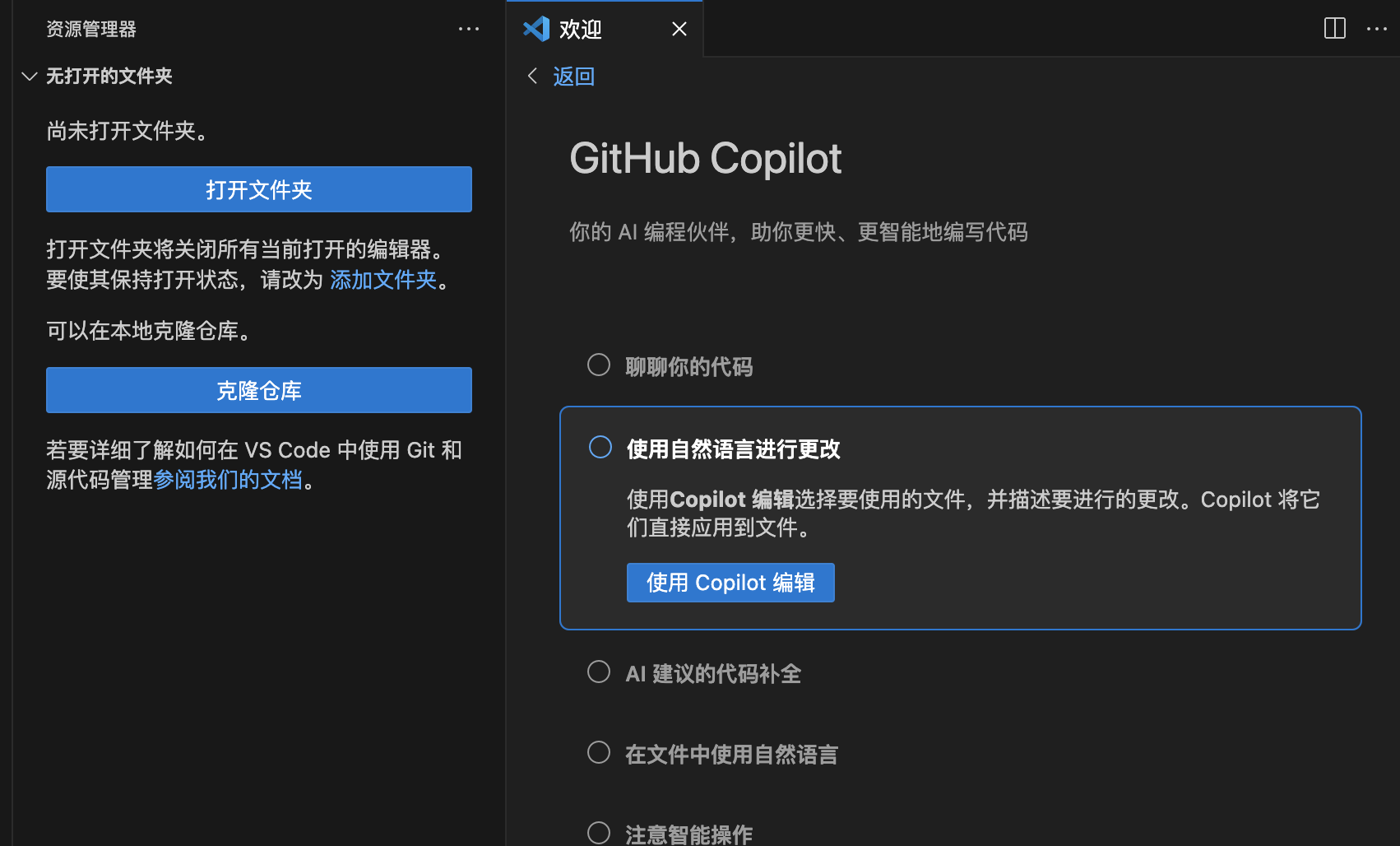Expand the 注意智能操作 step
Image resolution: width=1400 pixels, height=846 pixels.
688,834
